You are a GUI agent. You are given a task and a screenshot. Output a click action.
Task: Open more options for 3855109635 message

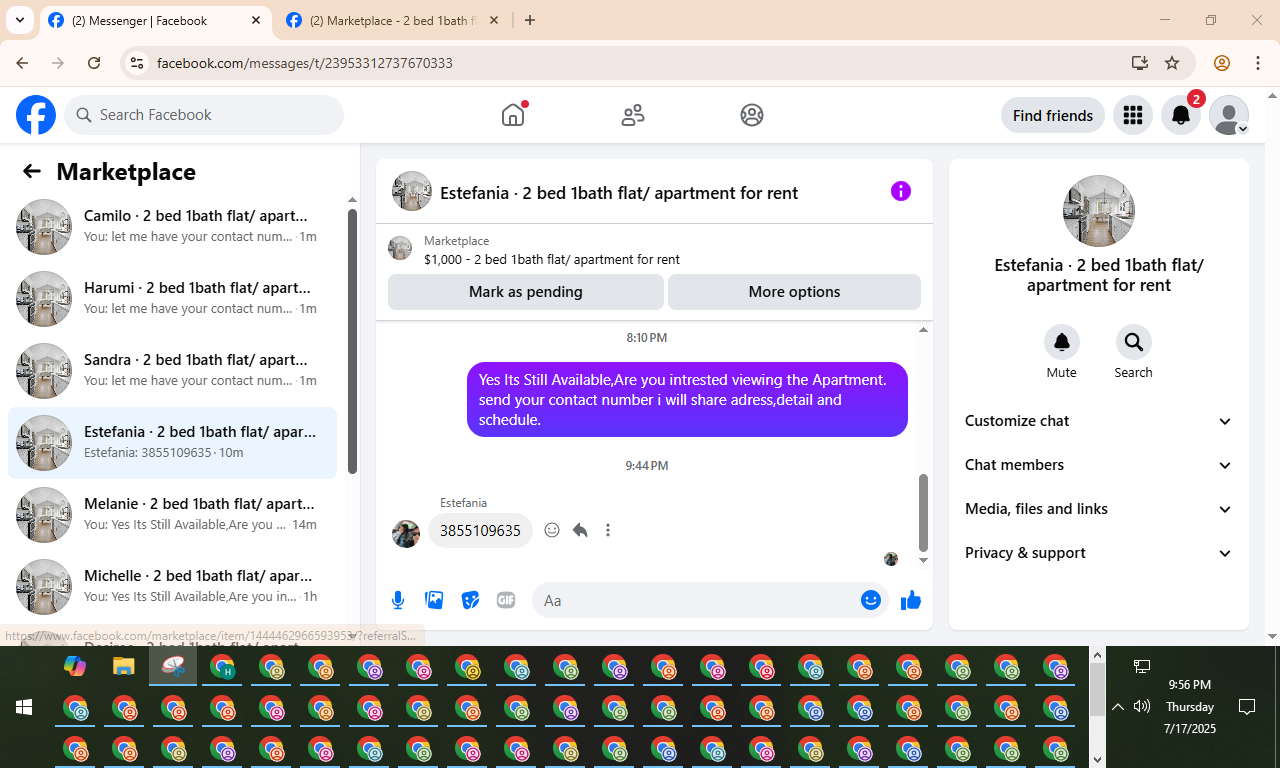[x=608, y=530]
